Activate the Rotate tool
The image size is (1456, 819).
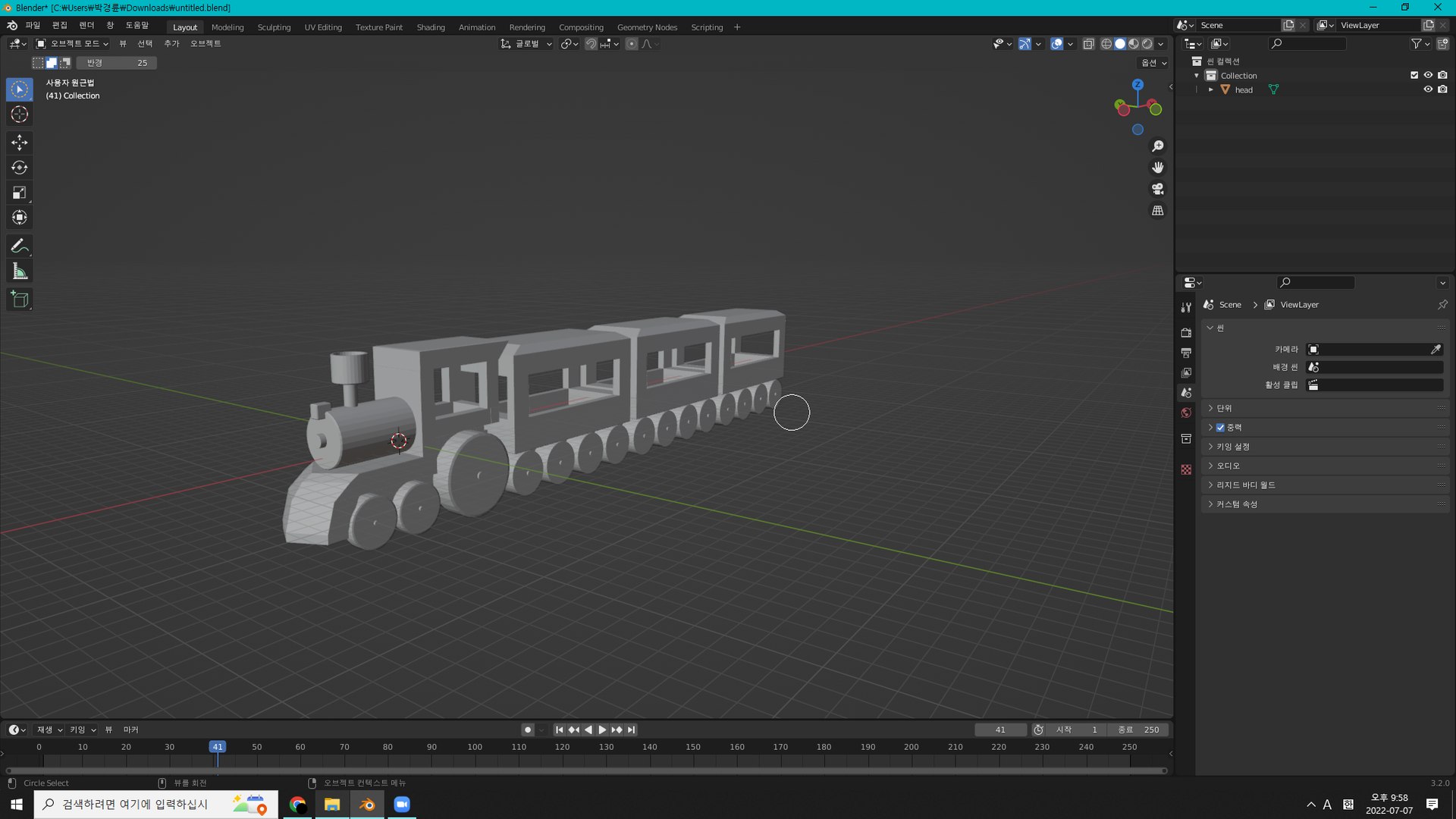(x=20, y=168)
